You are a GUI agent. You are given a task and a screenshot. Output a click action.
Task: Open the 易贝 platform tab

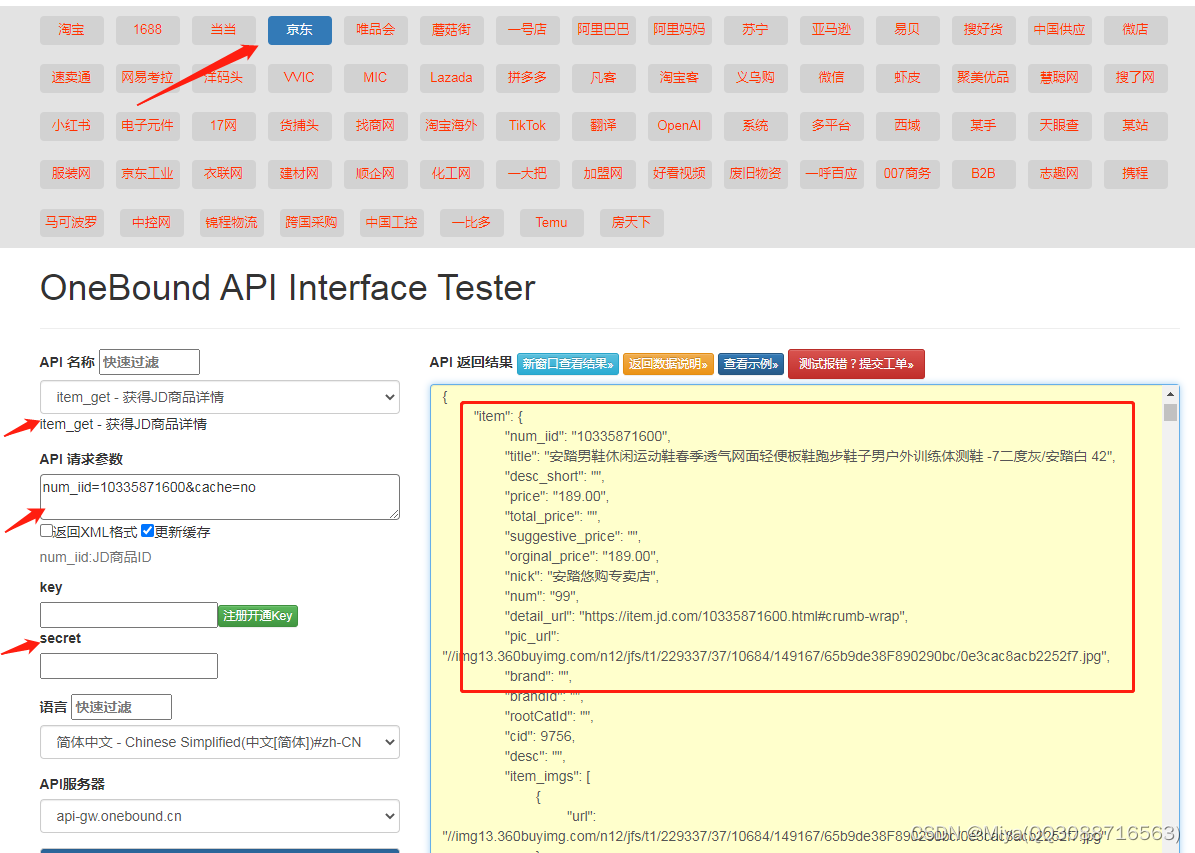tap(907, 30)
